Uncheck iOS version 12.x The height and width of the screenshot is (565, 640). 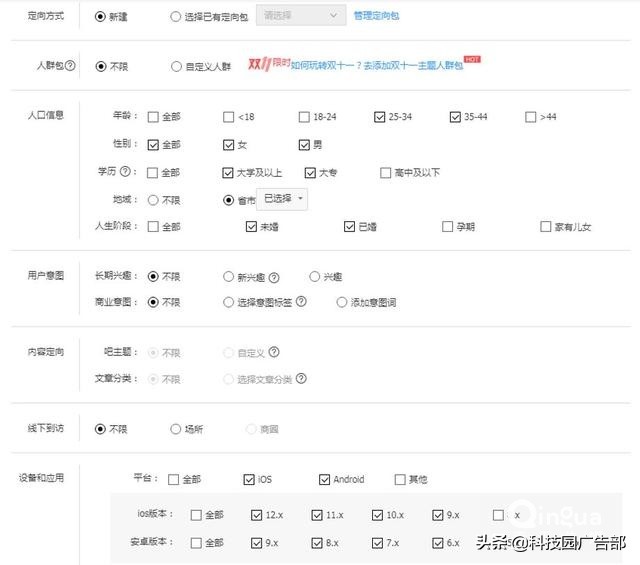tap(257, 515)
